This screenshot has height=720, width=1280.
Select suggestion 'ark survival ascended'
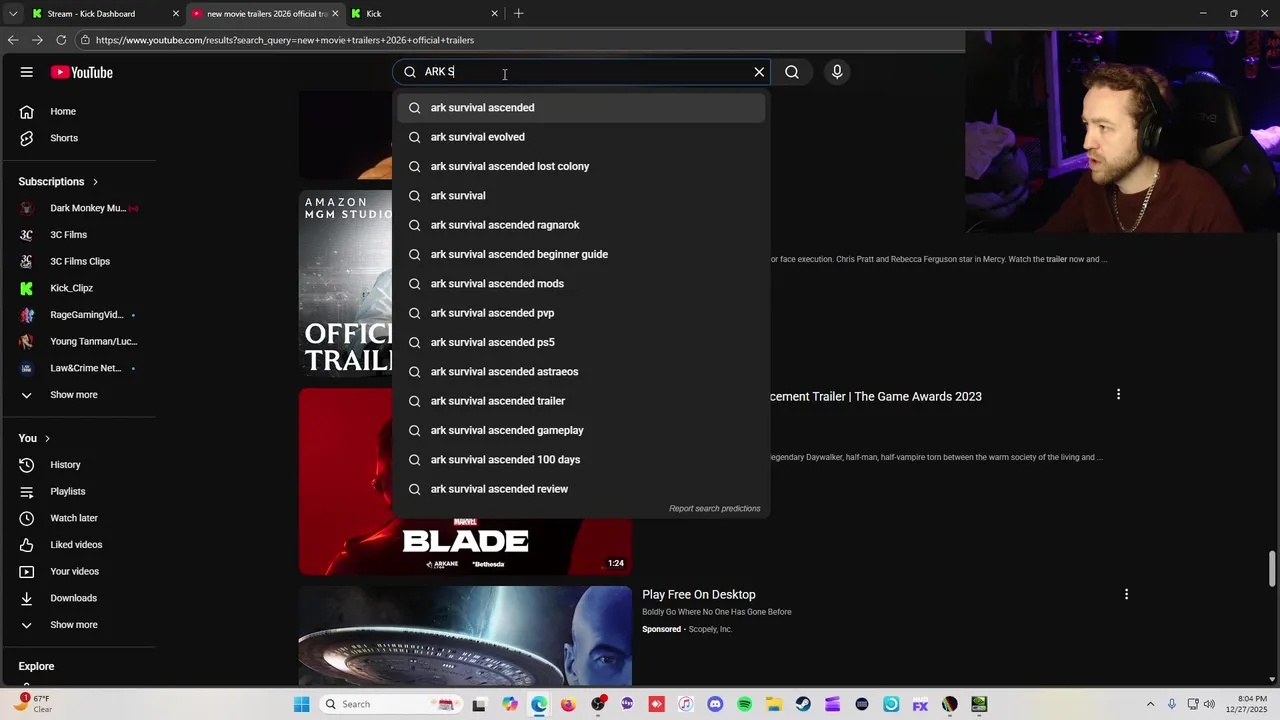(x=581, y=108)
